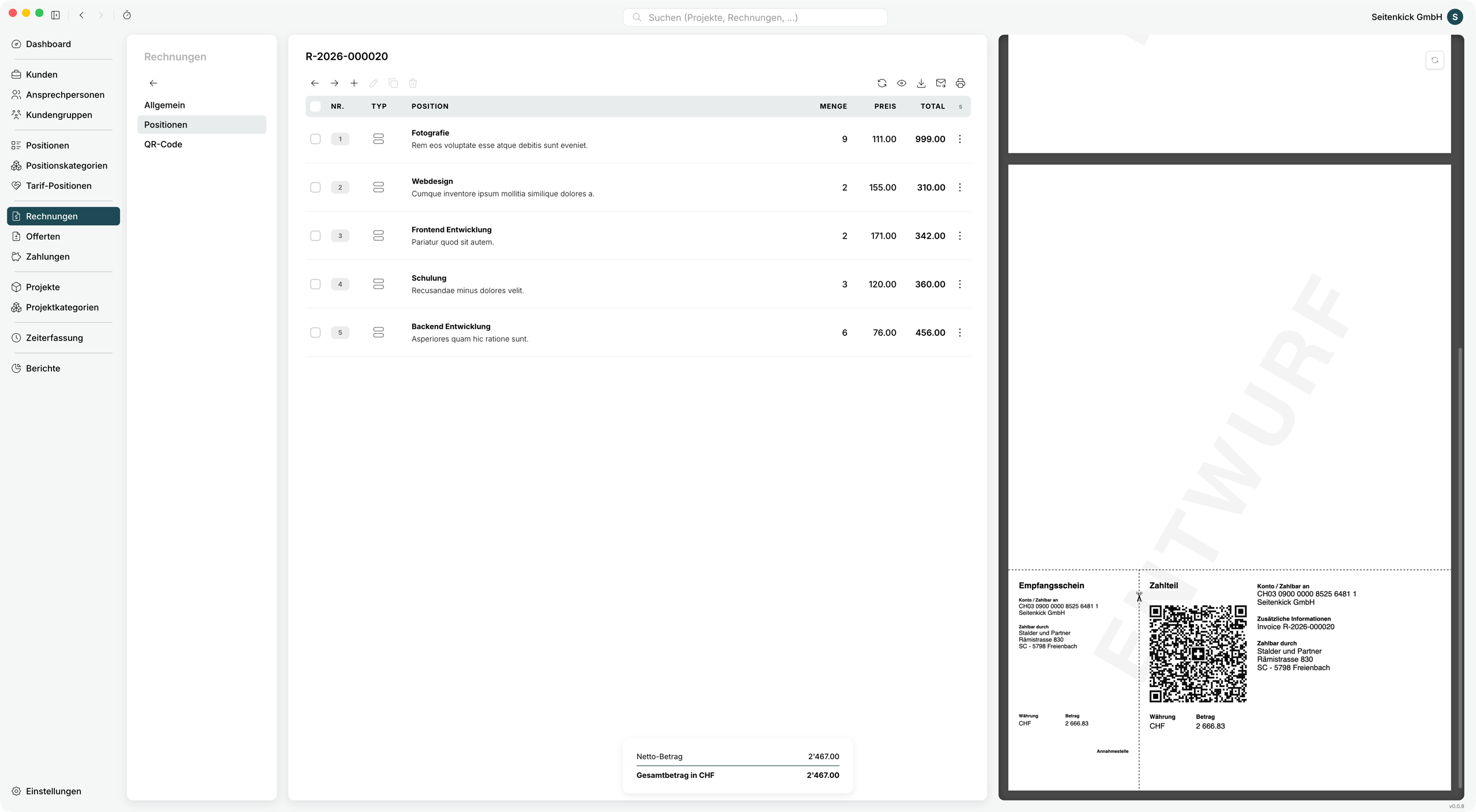The height and width of the screenshot is (812, 1476).
Task: Switch to the QR-Code tab
Action: 202,144
